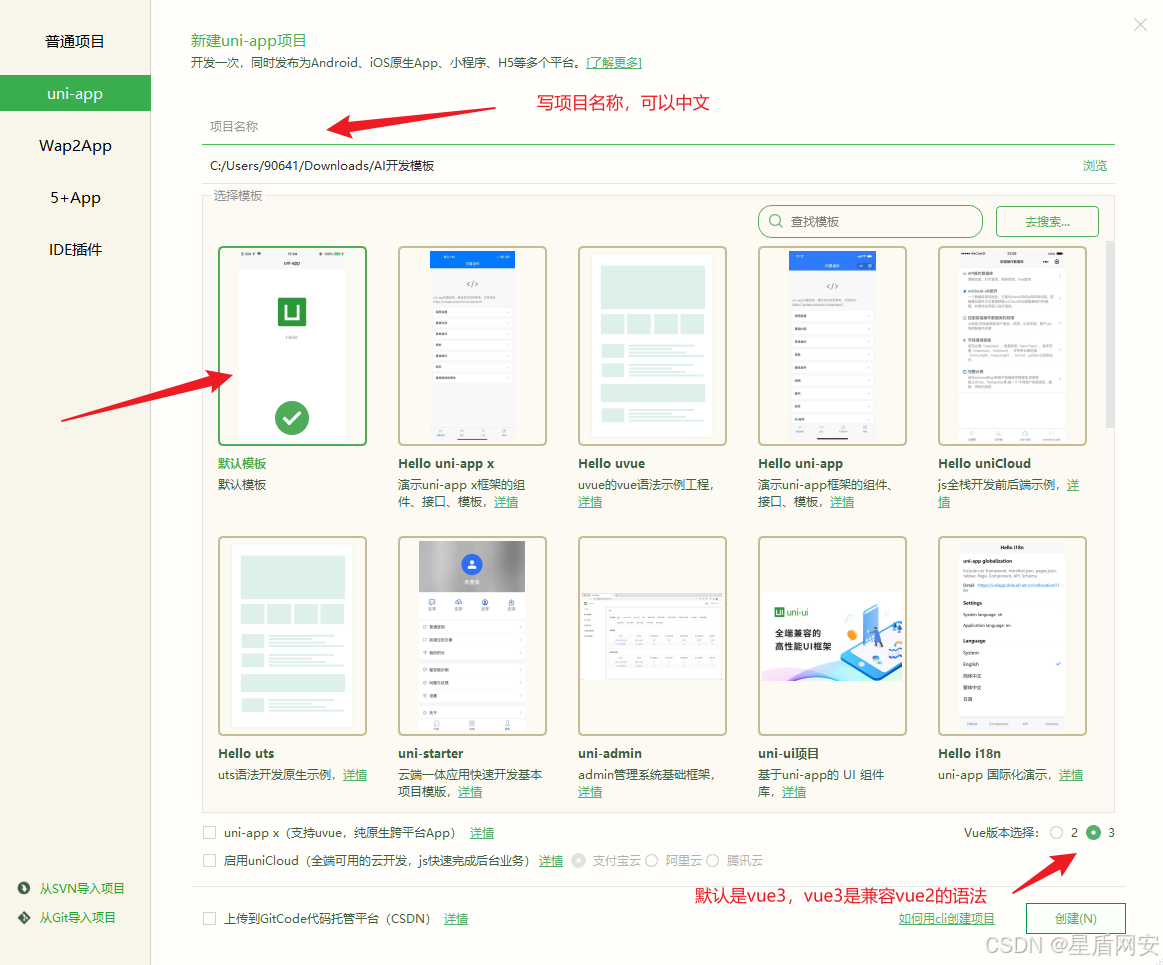The height and width of the screenshot is (965, 1163).
Task: Select the uni-starter template thumbnail
Action: 472,636
